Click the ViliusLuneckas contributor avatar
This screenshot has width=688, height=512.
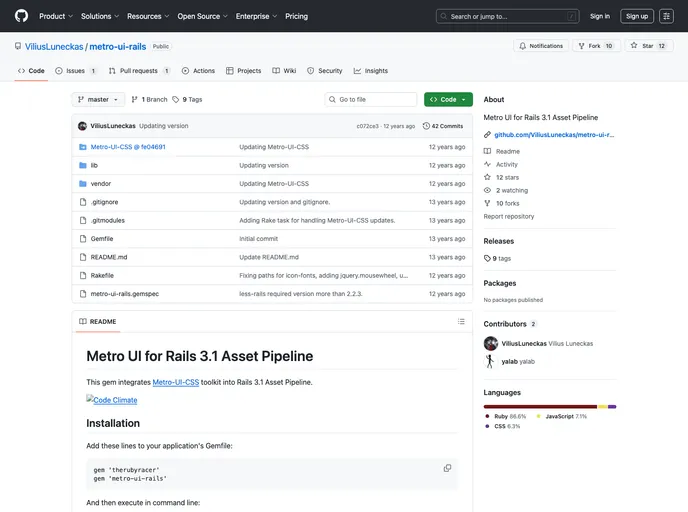pyautogui.click(x=491, y=344)
